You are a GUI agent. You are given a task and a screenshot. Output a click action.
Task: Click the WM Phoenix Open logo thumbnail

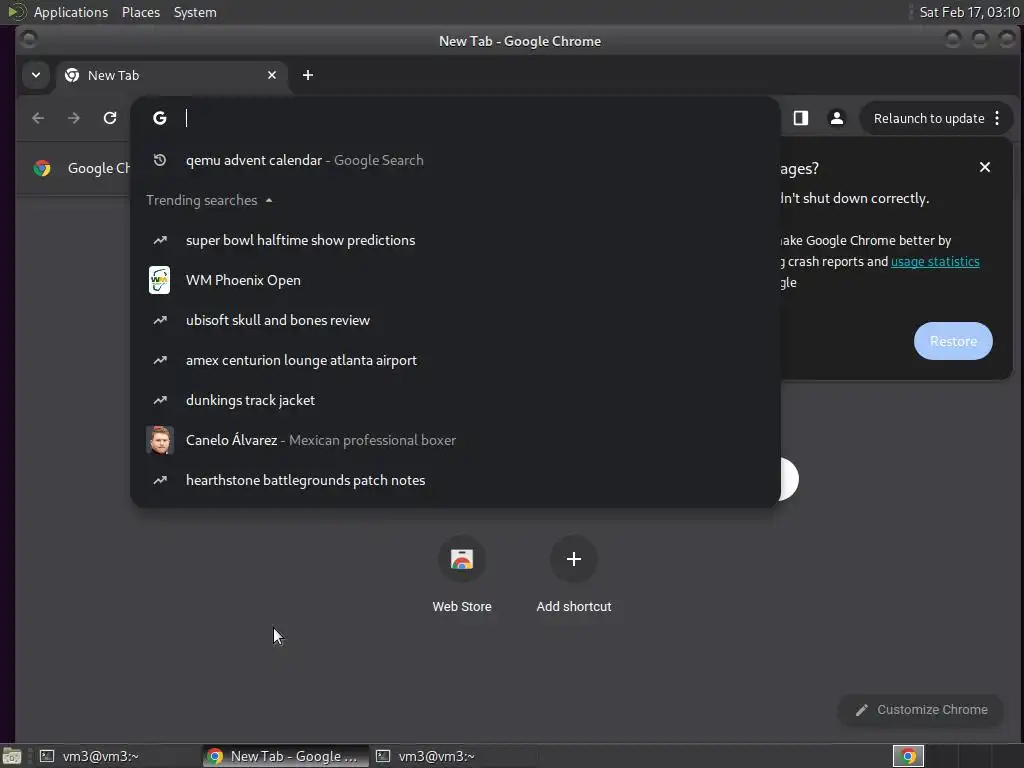click(160, 280)
